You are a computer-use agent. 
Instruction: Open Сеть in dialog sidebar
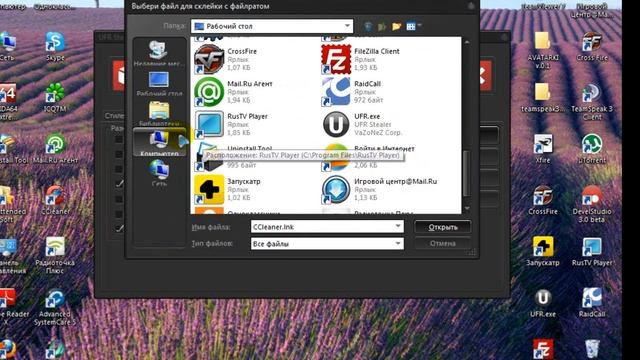coord(159,173)
